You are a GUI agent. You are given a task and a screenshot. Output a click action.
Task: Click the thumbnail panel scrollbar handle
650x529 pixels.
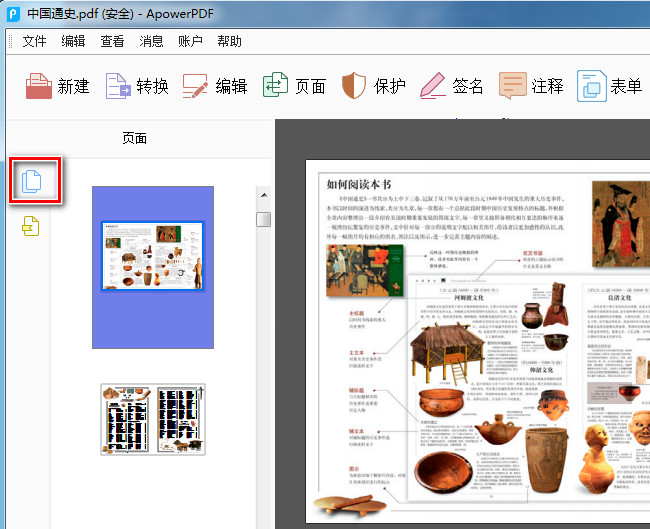pos(263,219)
